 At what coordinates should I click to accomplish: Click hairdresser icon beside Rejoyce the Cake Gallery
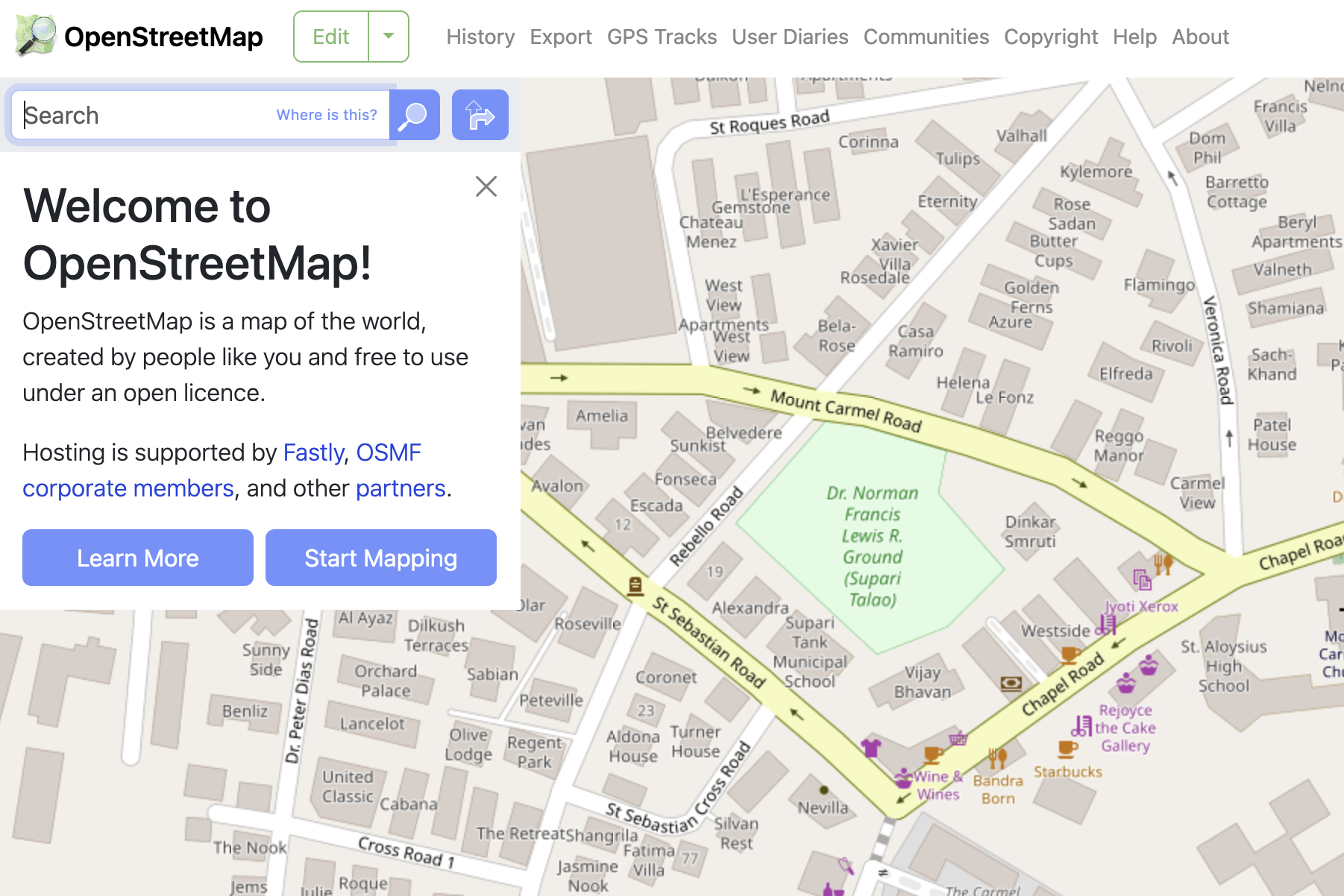(1082, 725)
